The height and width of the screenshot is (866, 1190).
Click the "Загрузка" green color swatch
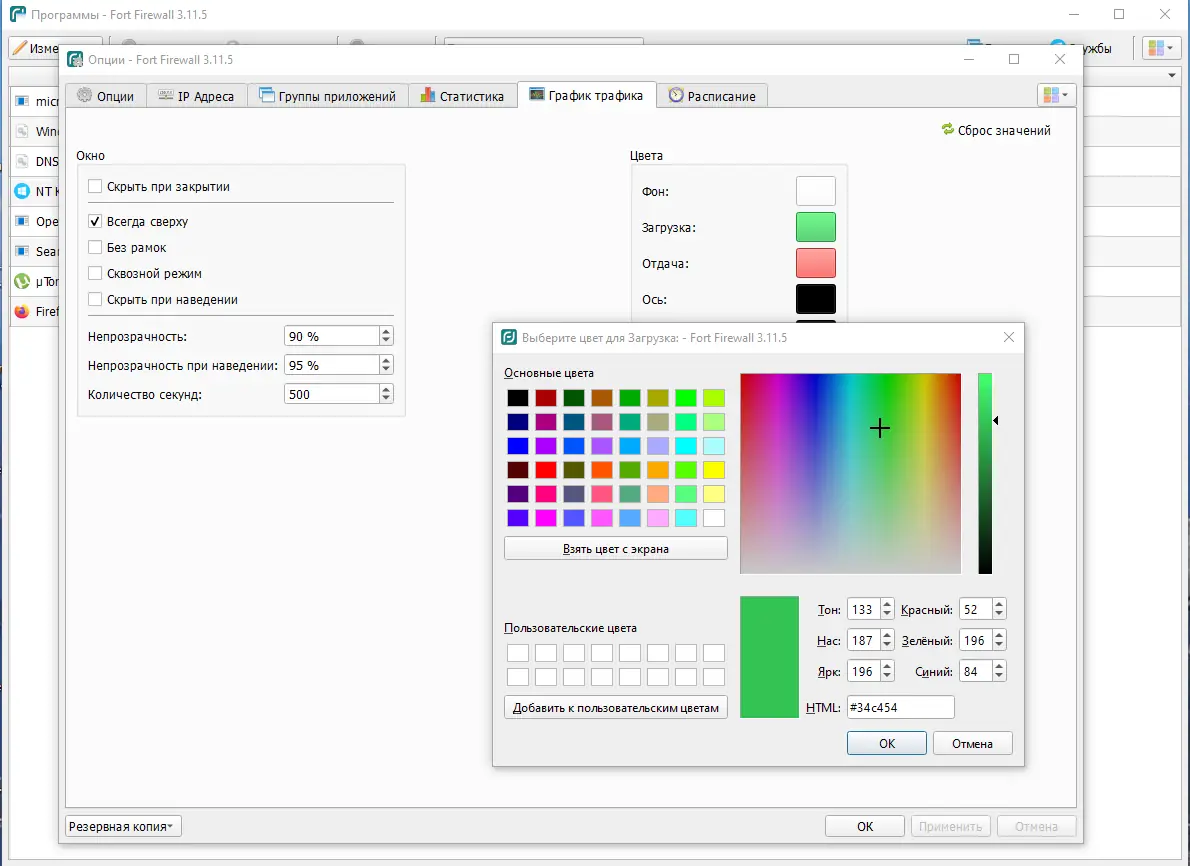pos(816,227)
